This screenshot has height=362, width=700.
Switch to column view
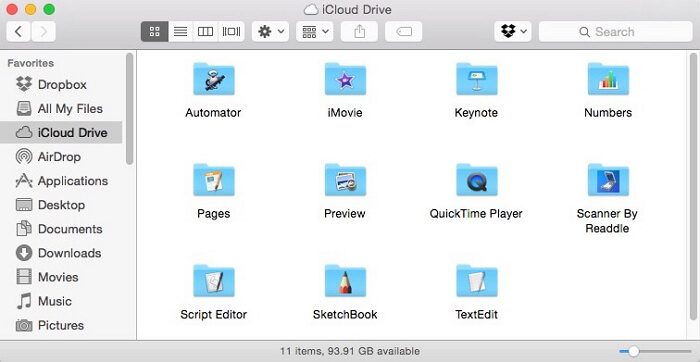click(205, 32)
